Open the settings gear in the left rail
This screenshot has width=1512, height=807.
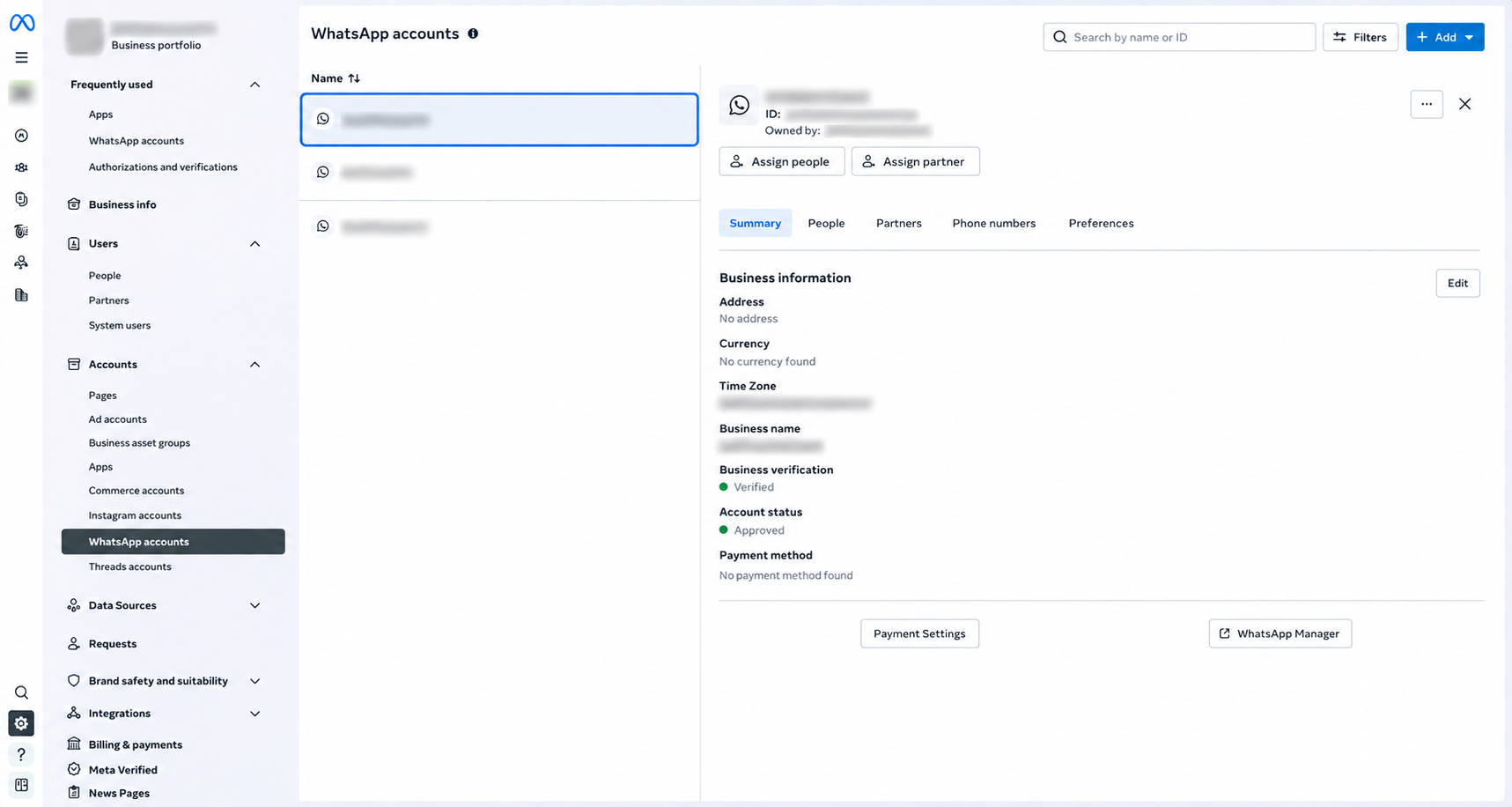pos(22,723)
